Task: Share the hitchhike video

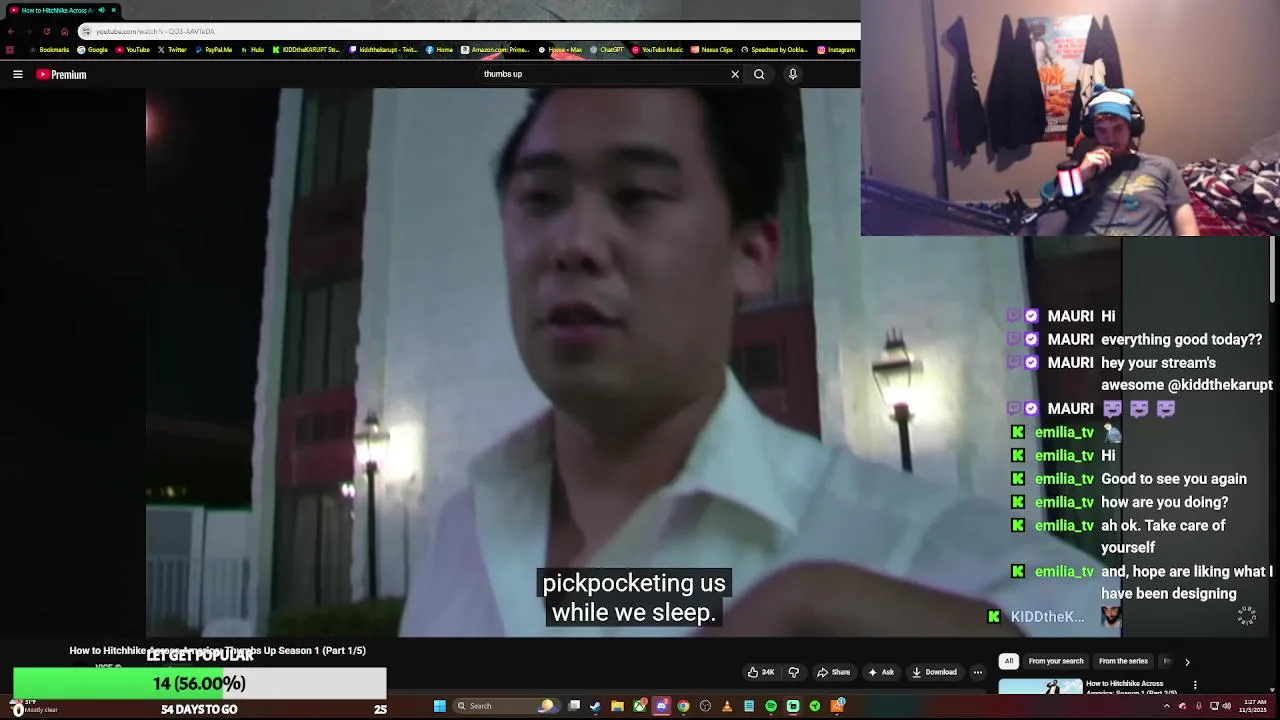Action: (833, 672)
